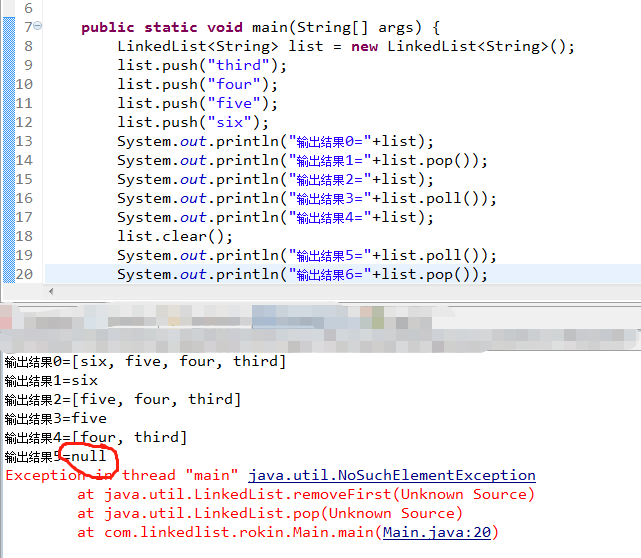Click the 'public' keyword on line 7
This screenshot has height=558, width=641.
pyautogui.click(x=108, y=27)
